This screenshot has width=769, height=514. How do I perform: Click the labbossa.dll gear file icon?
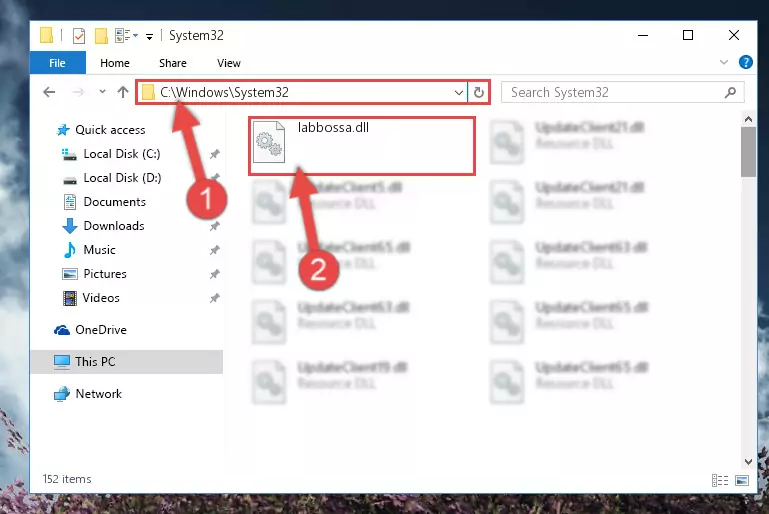point(269,142)
